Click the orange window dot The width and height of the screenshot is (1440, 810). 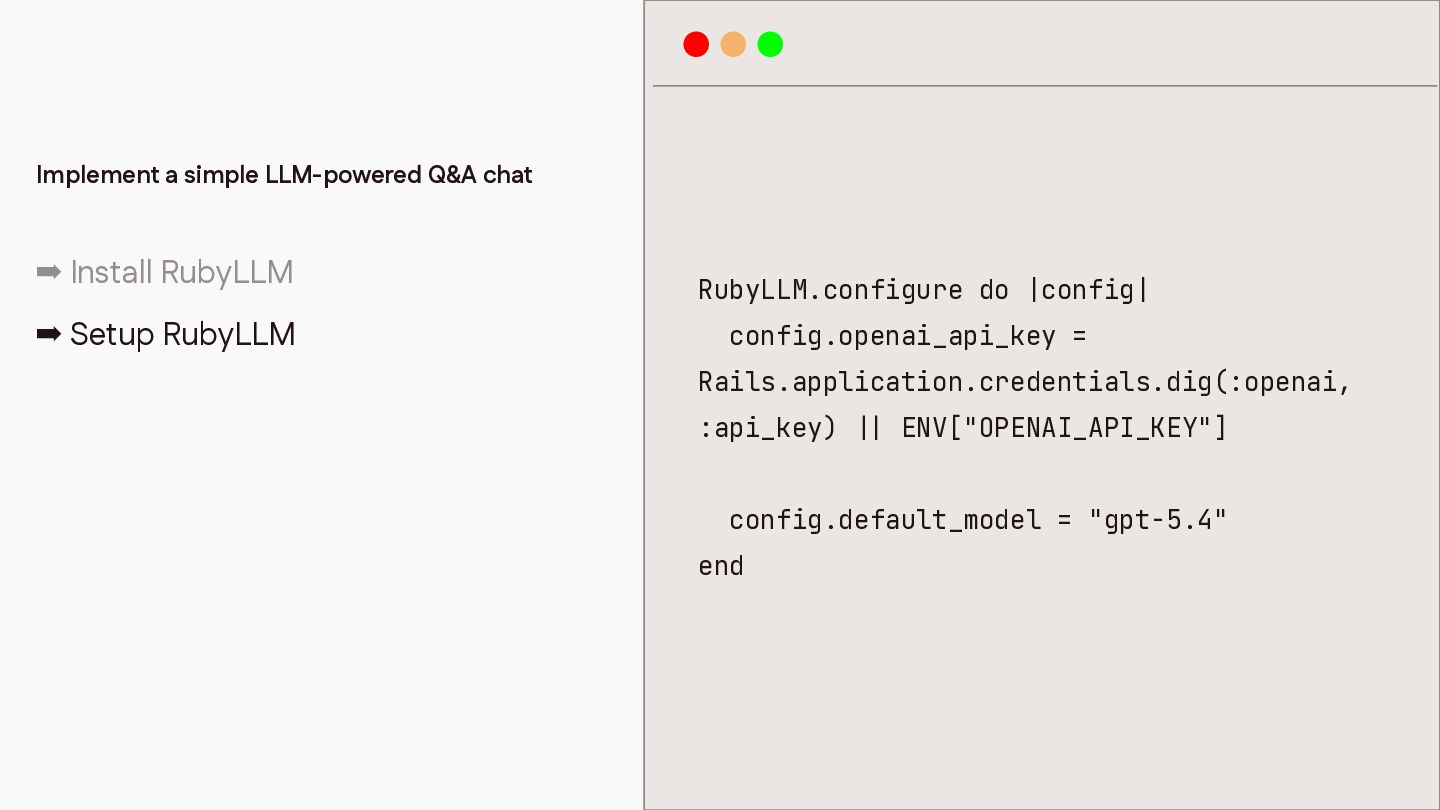tap(733, 44)
